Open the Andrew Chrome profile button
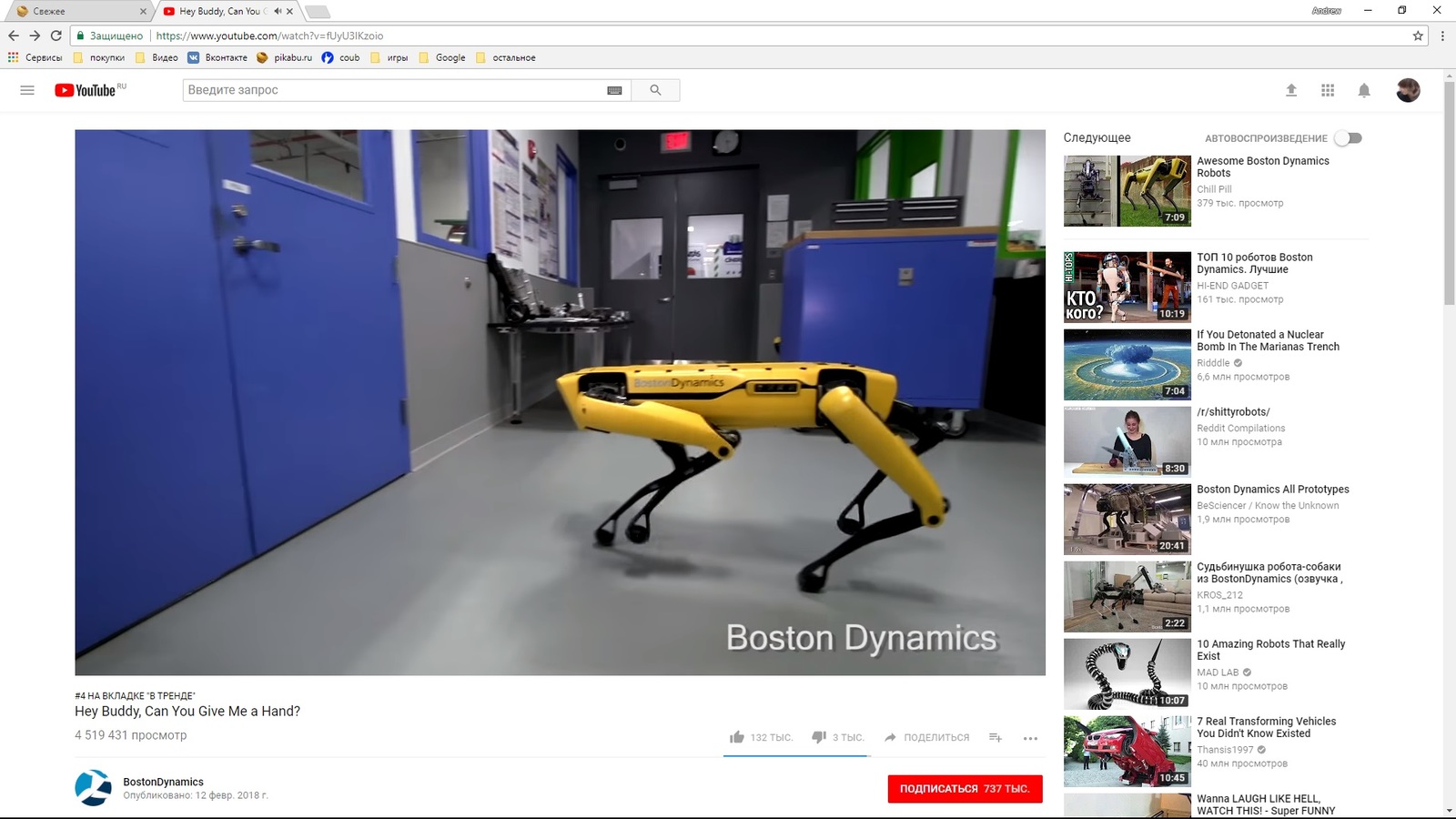 (1327, 11)
